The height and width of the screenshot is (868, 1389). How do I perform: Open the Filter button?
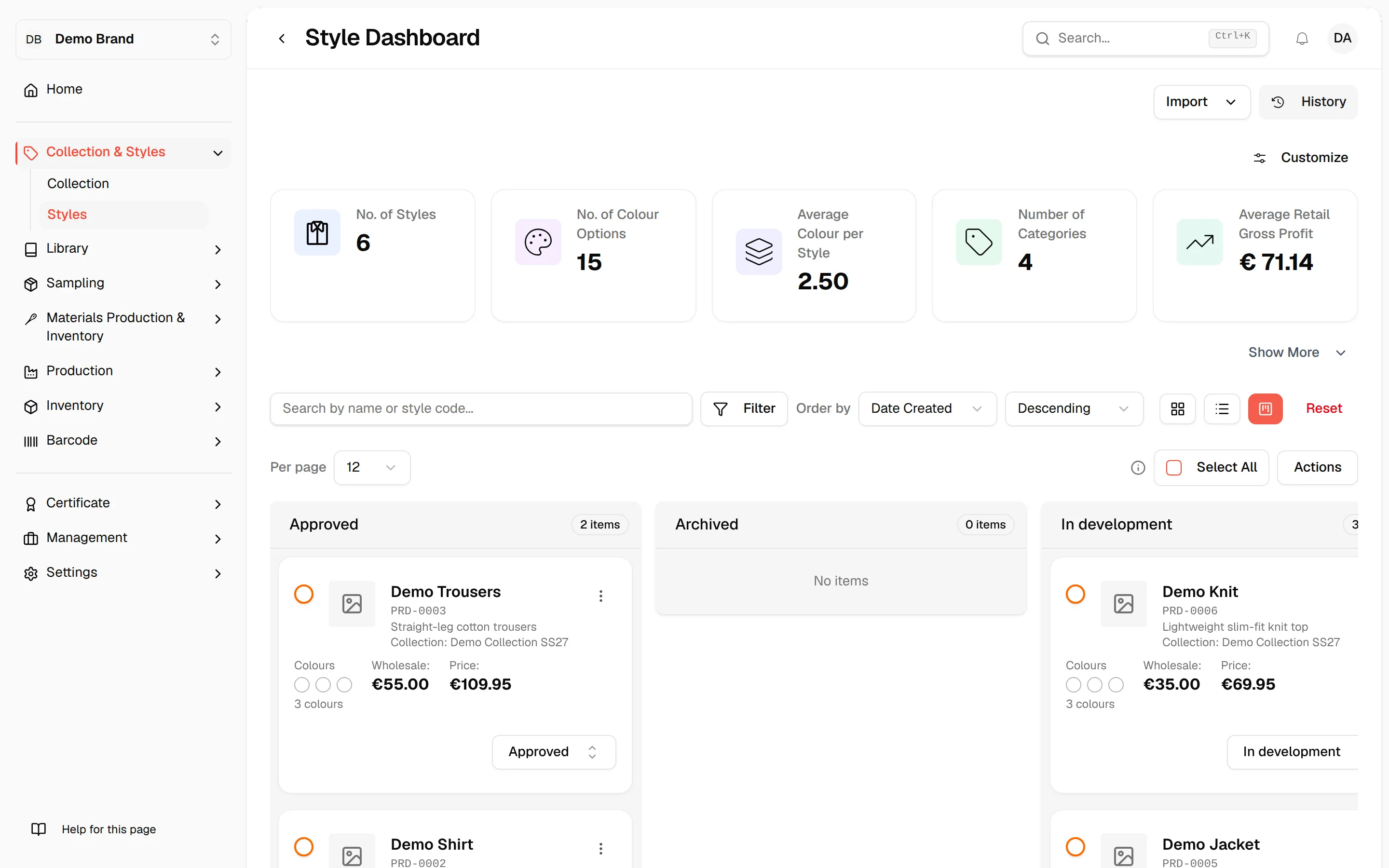pos(744,409)
